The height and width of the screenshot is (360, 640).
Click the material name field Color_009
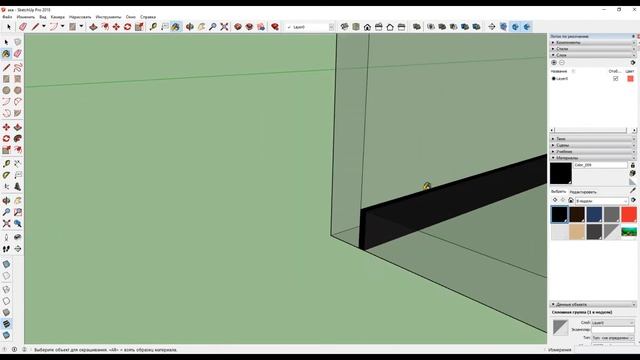pos(600,165)
